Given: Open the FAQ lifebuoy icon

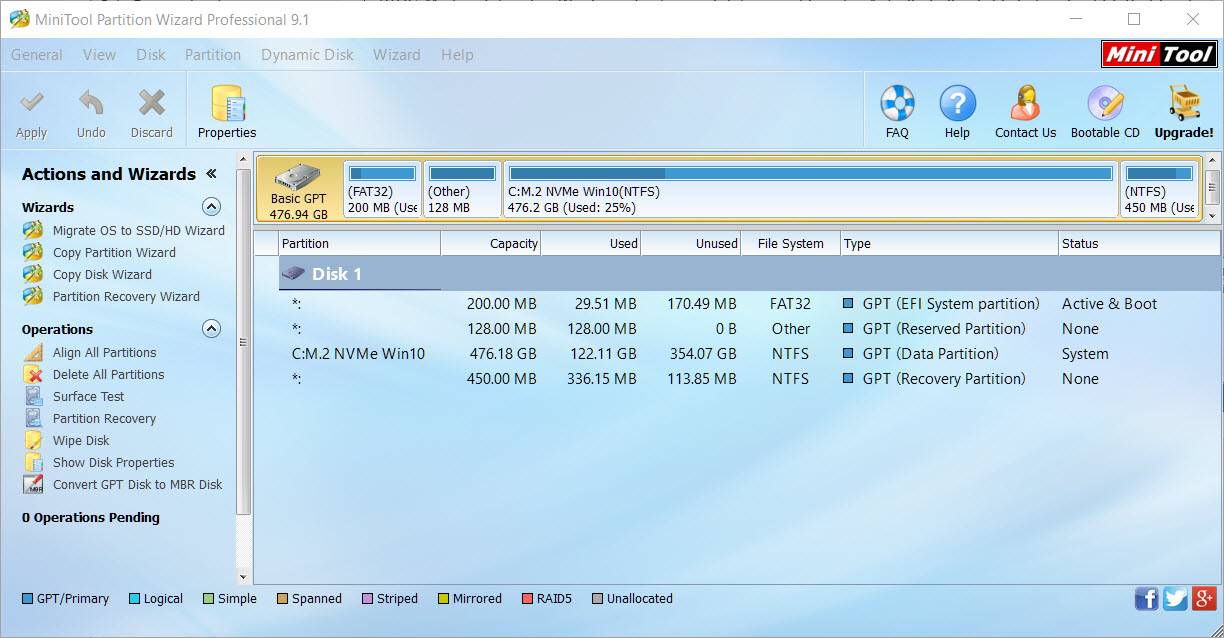Looking at the screenshot, I should point(897,103).
